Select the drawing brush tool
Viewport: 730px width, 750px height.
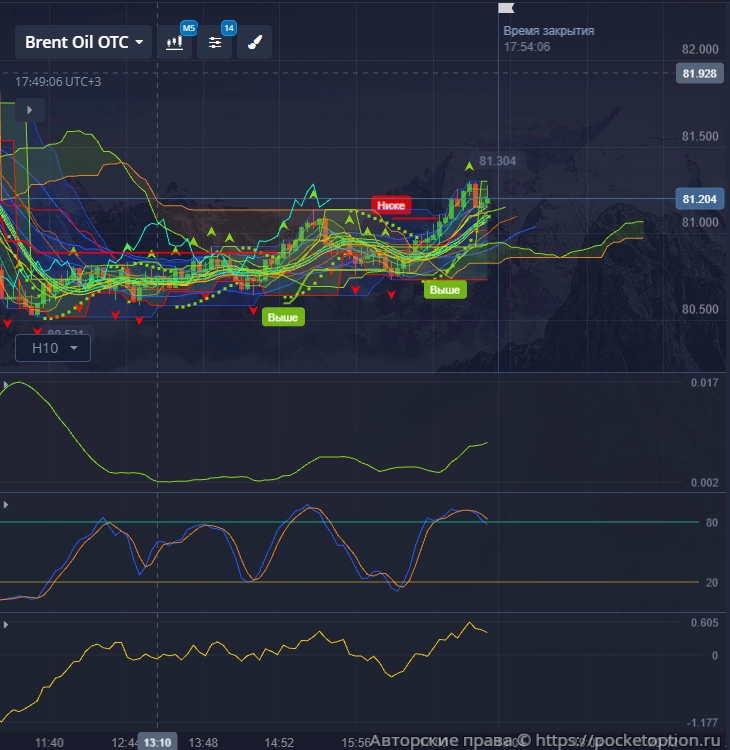point(254,43)
